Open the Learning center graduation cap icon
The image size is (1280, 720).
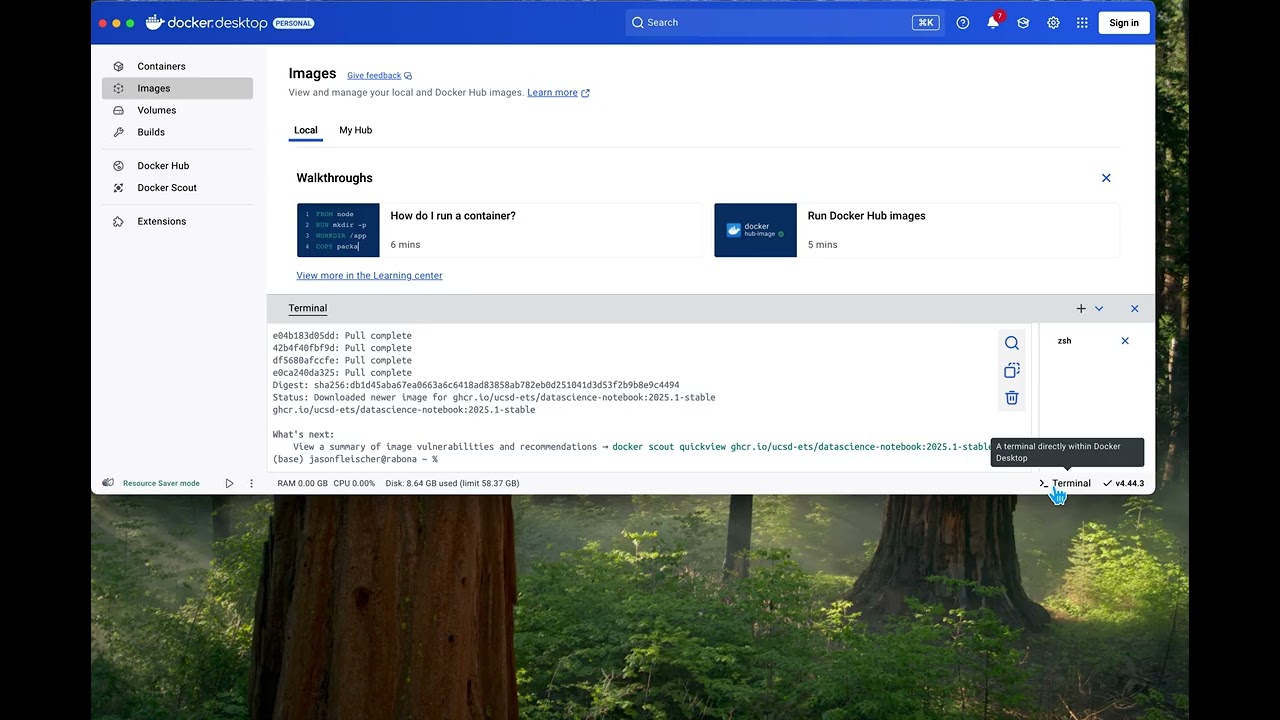click(x=1023, y=23)
